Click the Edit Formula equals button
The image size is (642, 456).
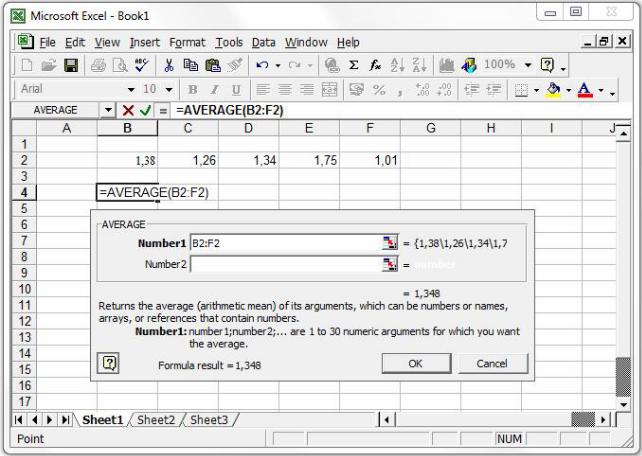163,111
